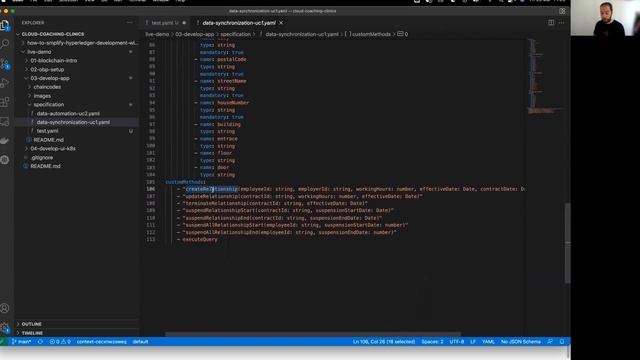This screenshot has height=360, width=640.
Task: Click the remote window indicator in status bar
Action: click(x=3, y=342)
